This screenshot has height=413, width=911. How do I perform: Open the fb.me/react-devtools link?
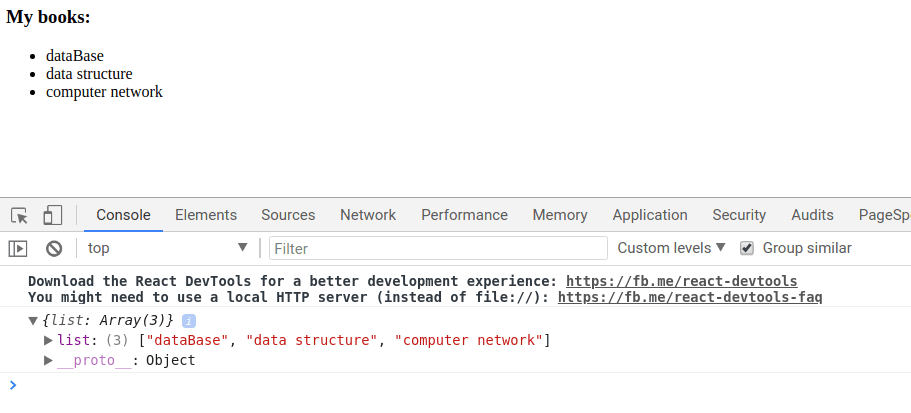[x=681, y=281]
